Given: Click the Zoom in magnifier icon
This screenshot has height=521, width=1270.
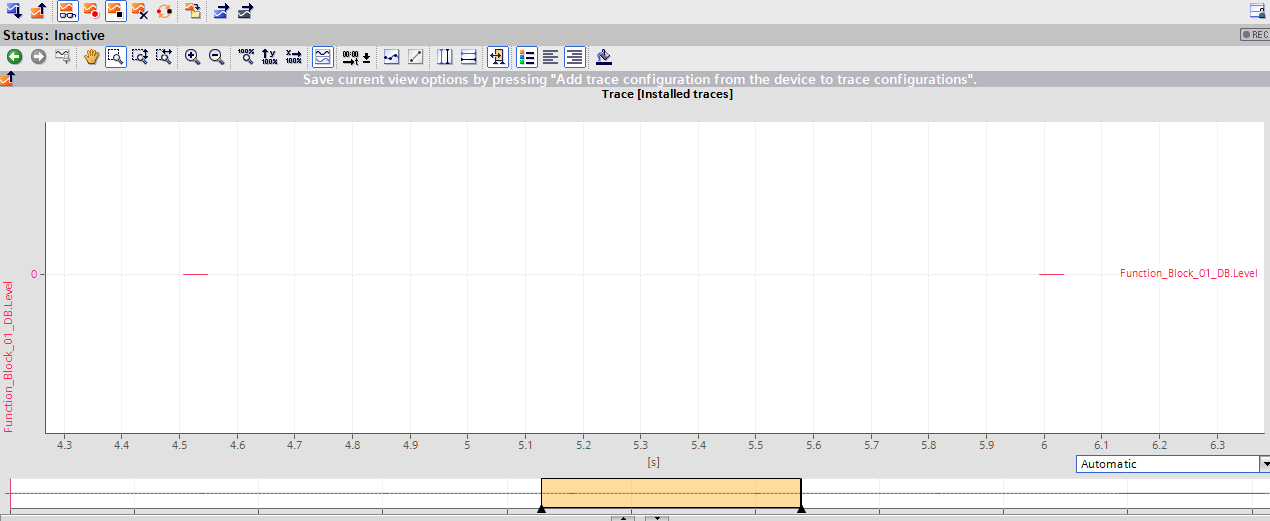Looking at the screenshot, I should point(192,57).
